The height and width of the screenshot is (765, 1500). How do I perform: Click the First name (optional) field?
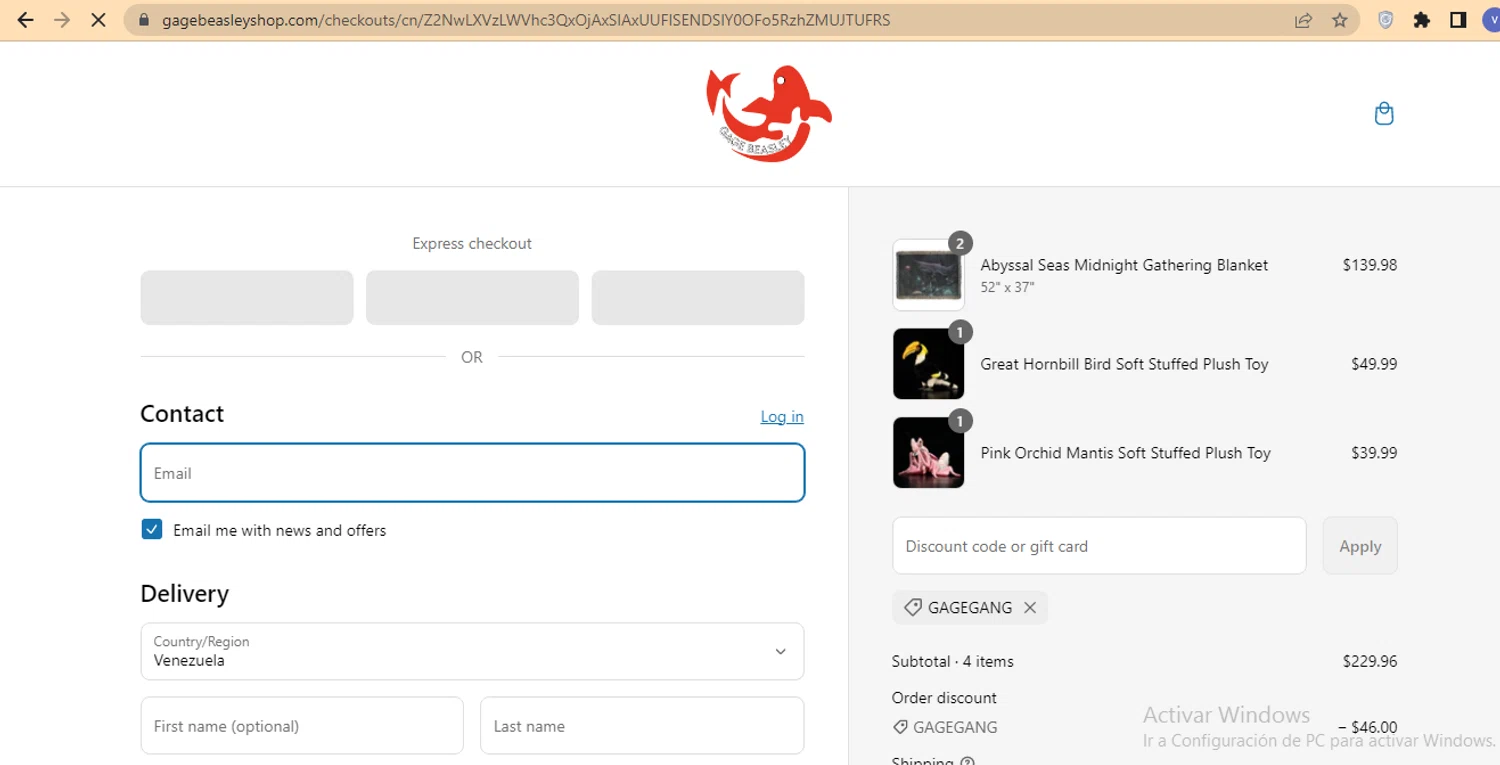tap(302, 726)
